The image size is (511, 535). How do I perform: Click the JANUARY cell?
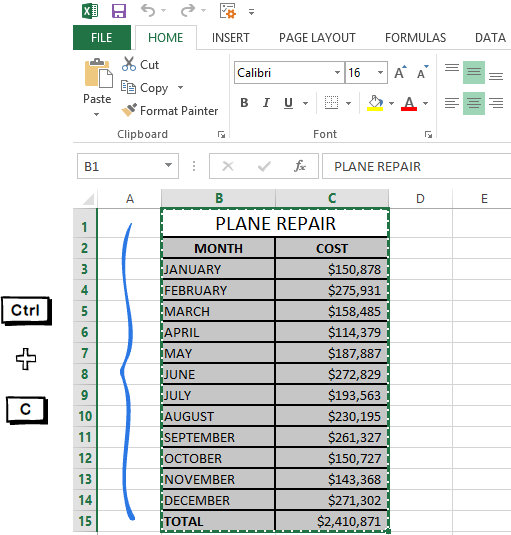click(x=218, y=269)
